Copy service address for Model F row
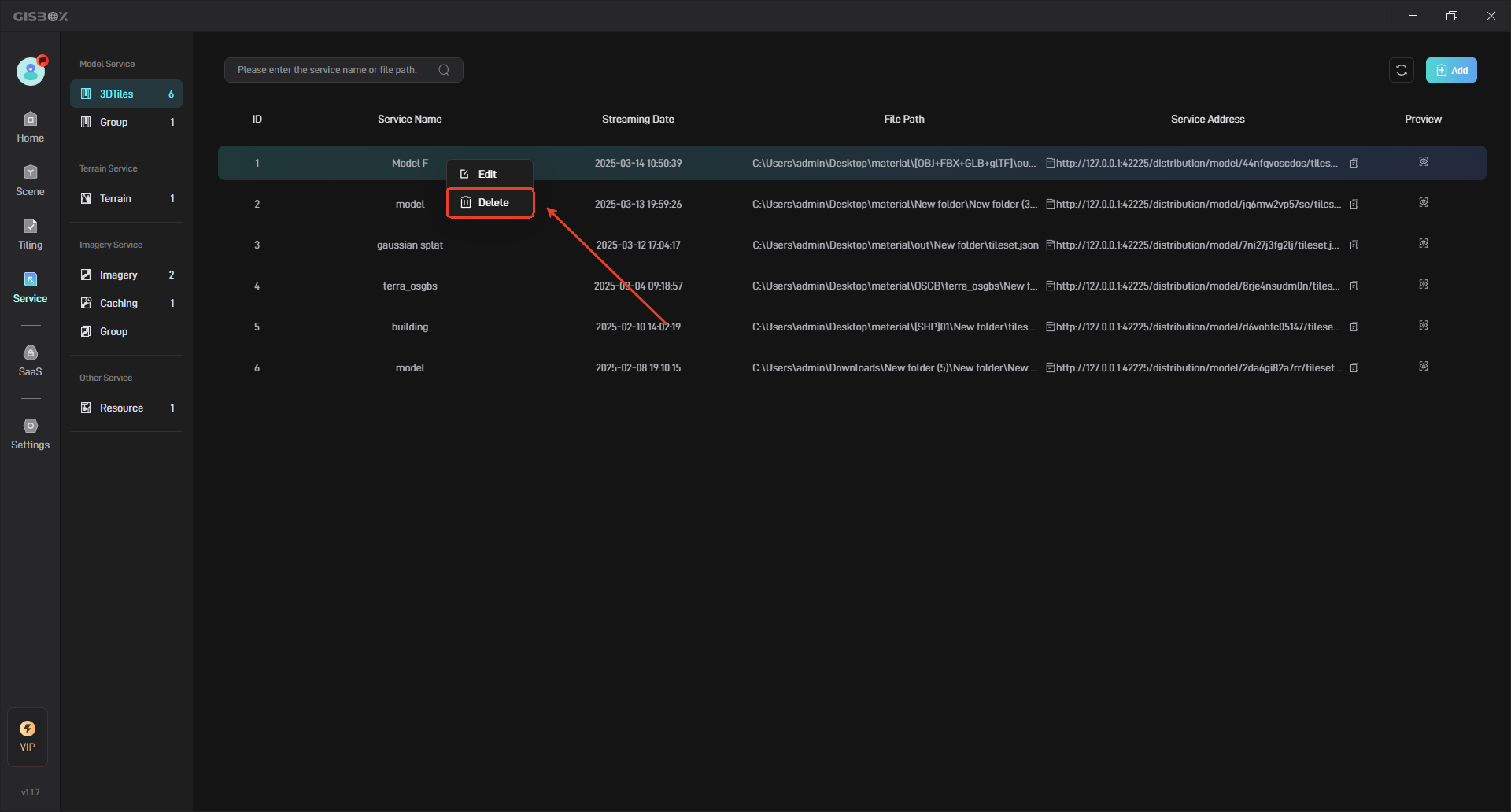Screen dimensions: 1511x812 (1354, 164)
